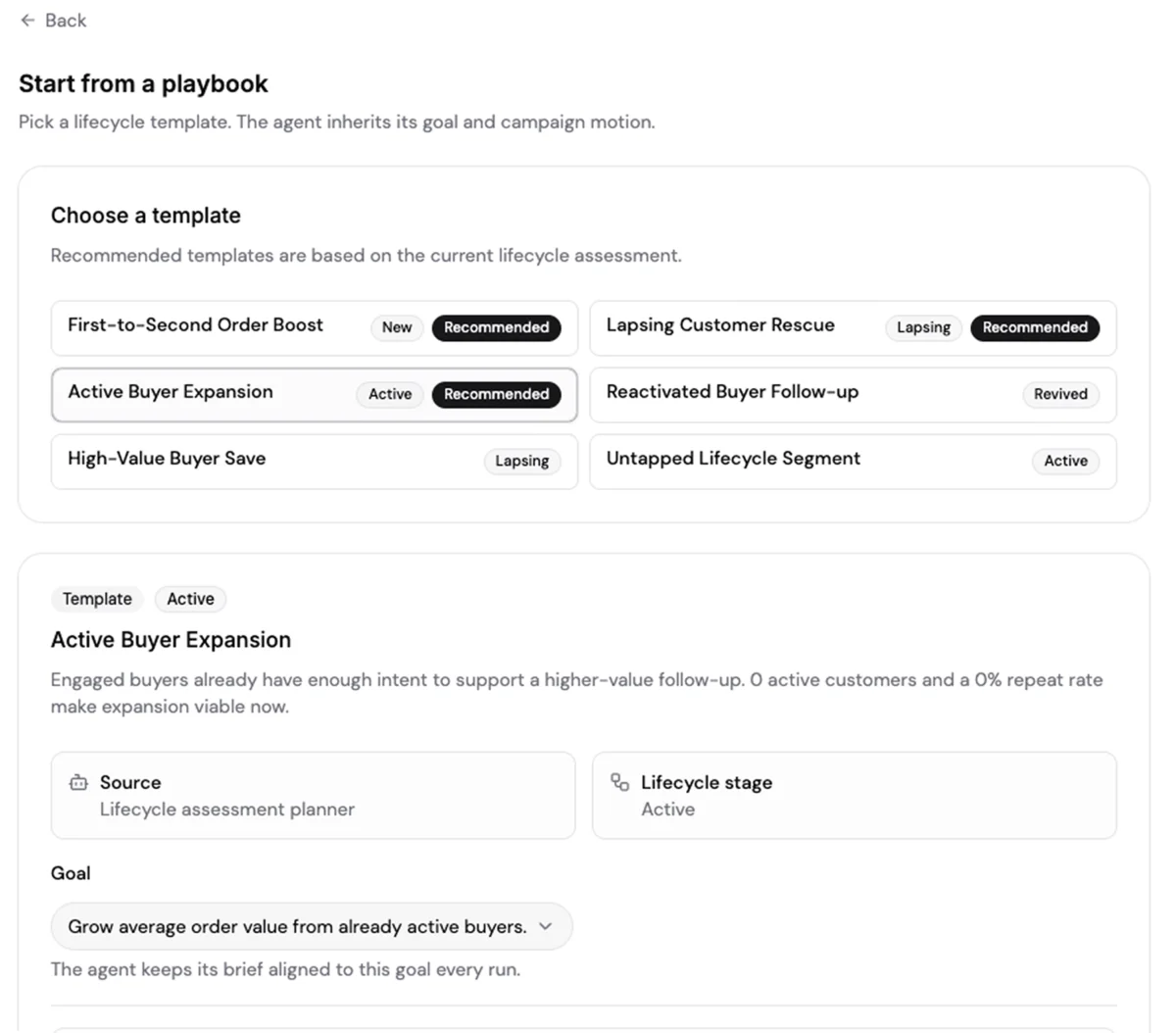Open the Grow average order value dropdown
Viewport: 1176px width, 1033px height.
(x=312, y=926)
